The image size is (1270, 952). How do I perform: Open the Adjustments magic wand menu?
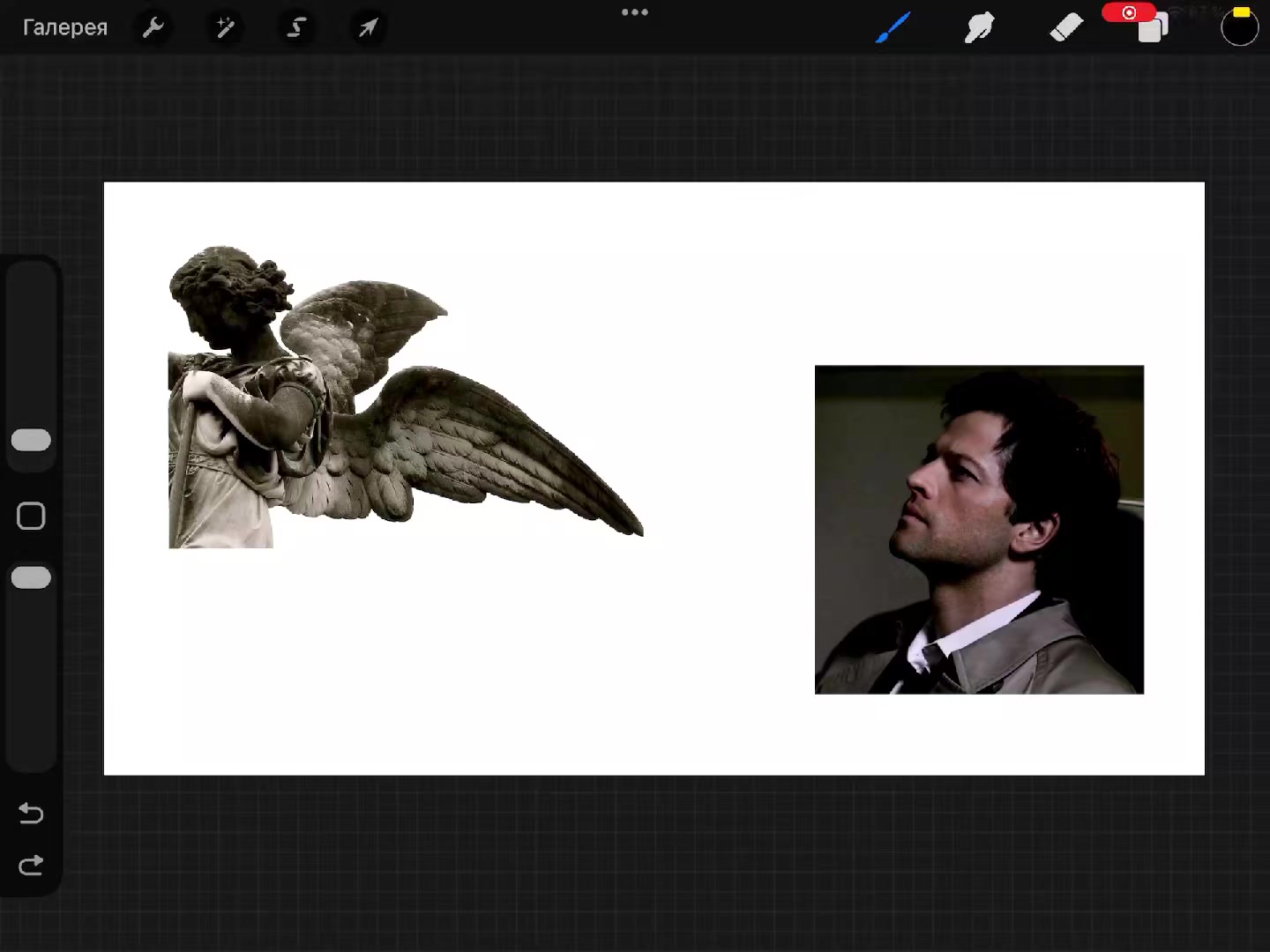[x=225, y=27]
